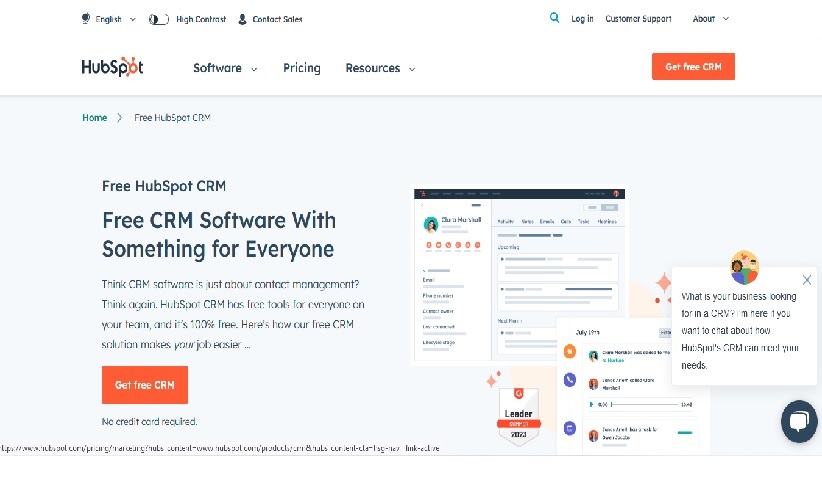Click the search magnifier icon
This screenshot has width=822, height=485.
554,18
